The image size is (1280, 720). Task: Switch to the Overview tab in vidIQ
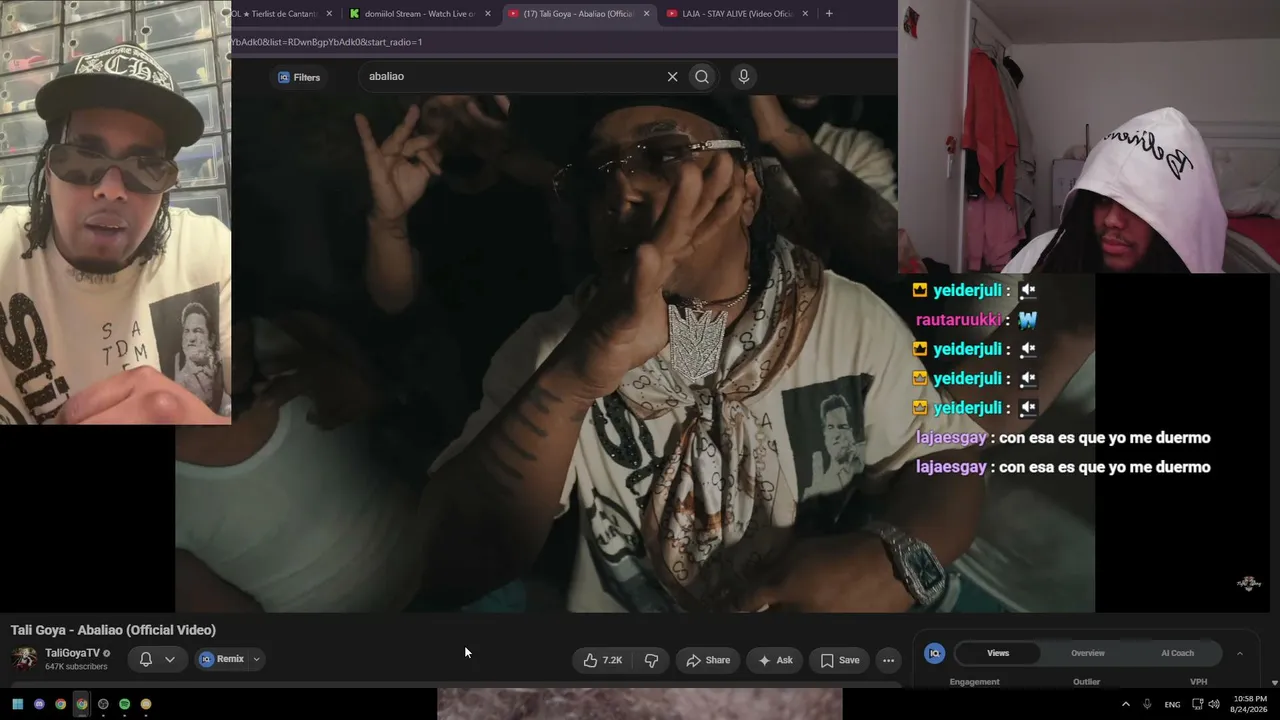click(x=1088, y=653)
